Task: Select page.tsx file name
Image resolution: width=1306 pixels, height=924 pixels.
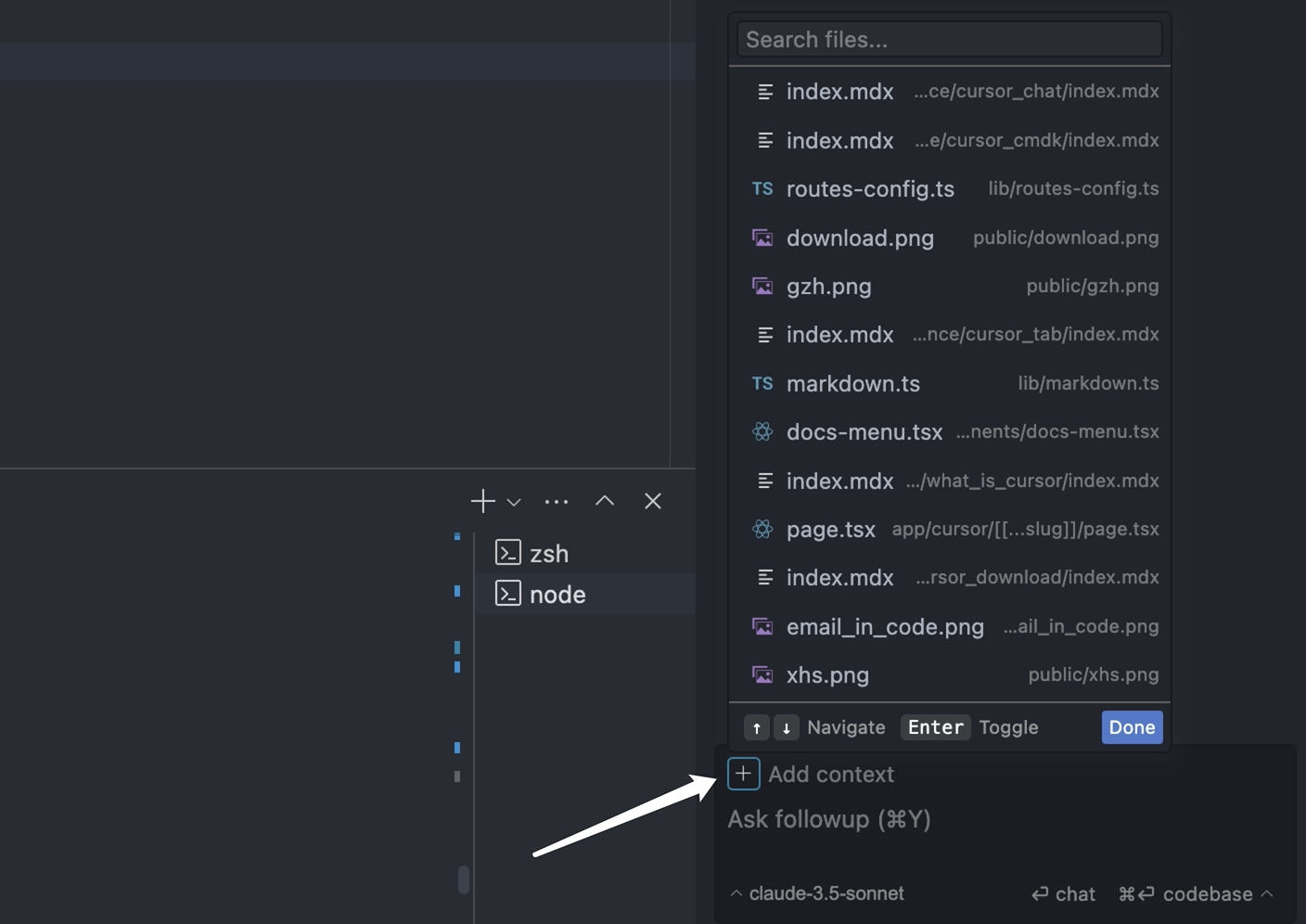Action: click(x=831, y=530)
